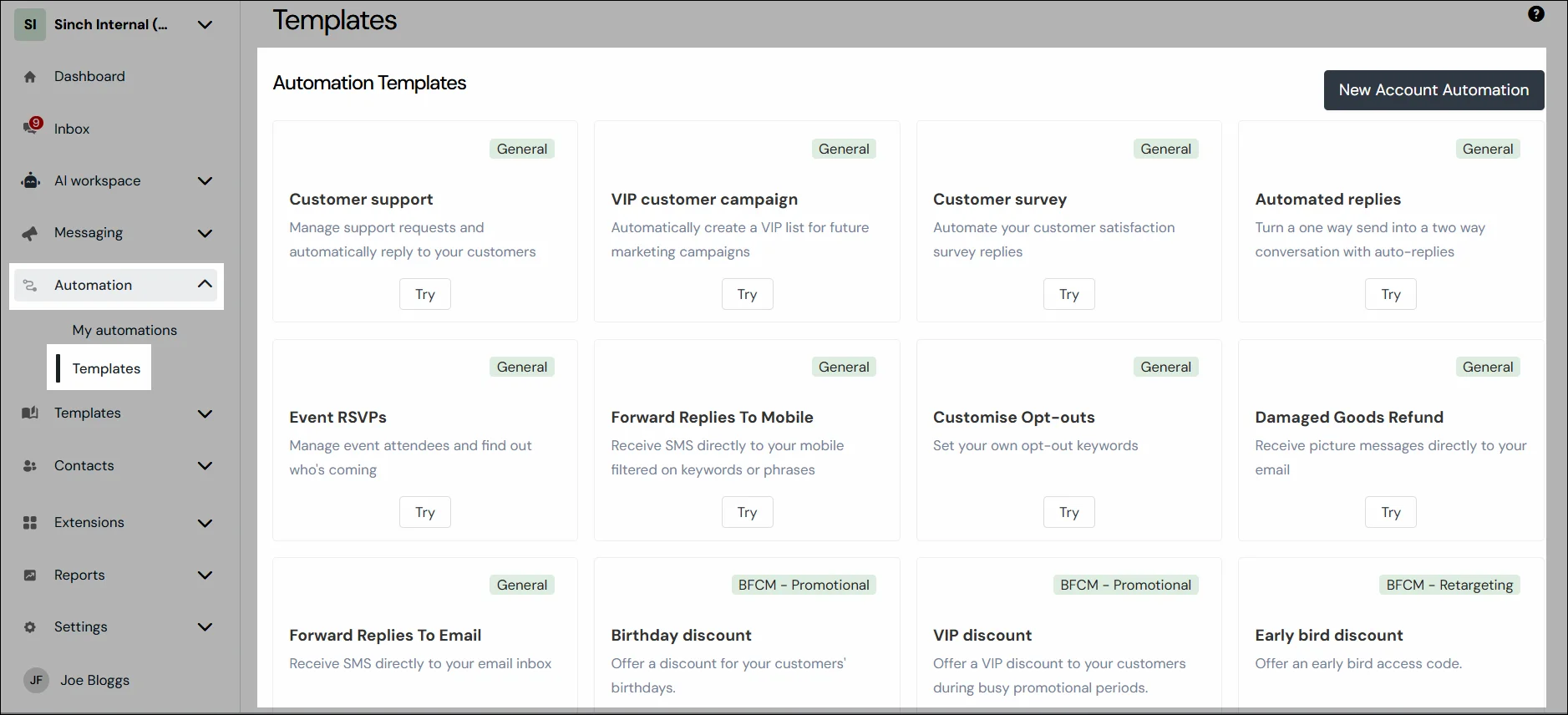Select My automations submenu item
The image size is (1568, 715).
coord(124,331)
